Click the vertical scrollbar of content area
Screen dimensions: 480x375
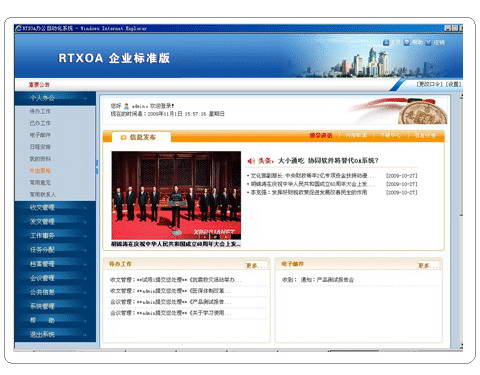[x=461, y=222]
